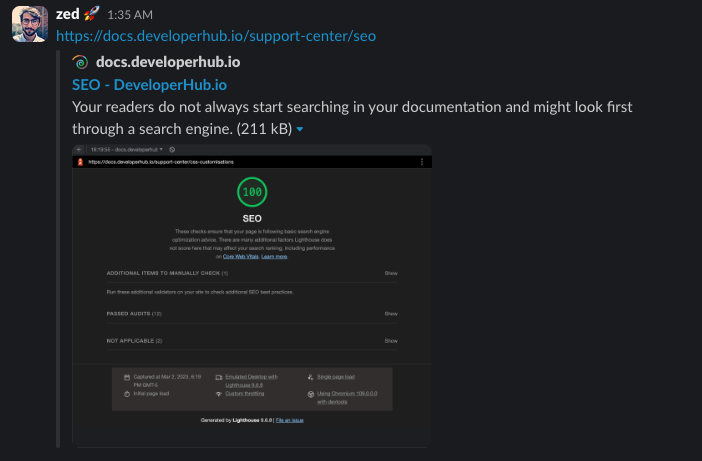Click the calendar icon beside Captured at

pos(127,377)
